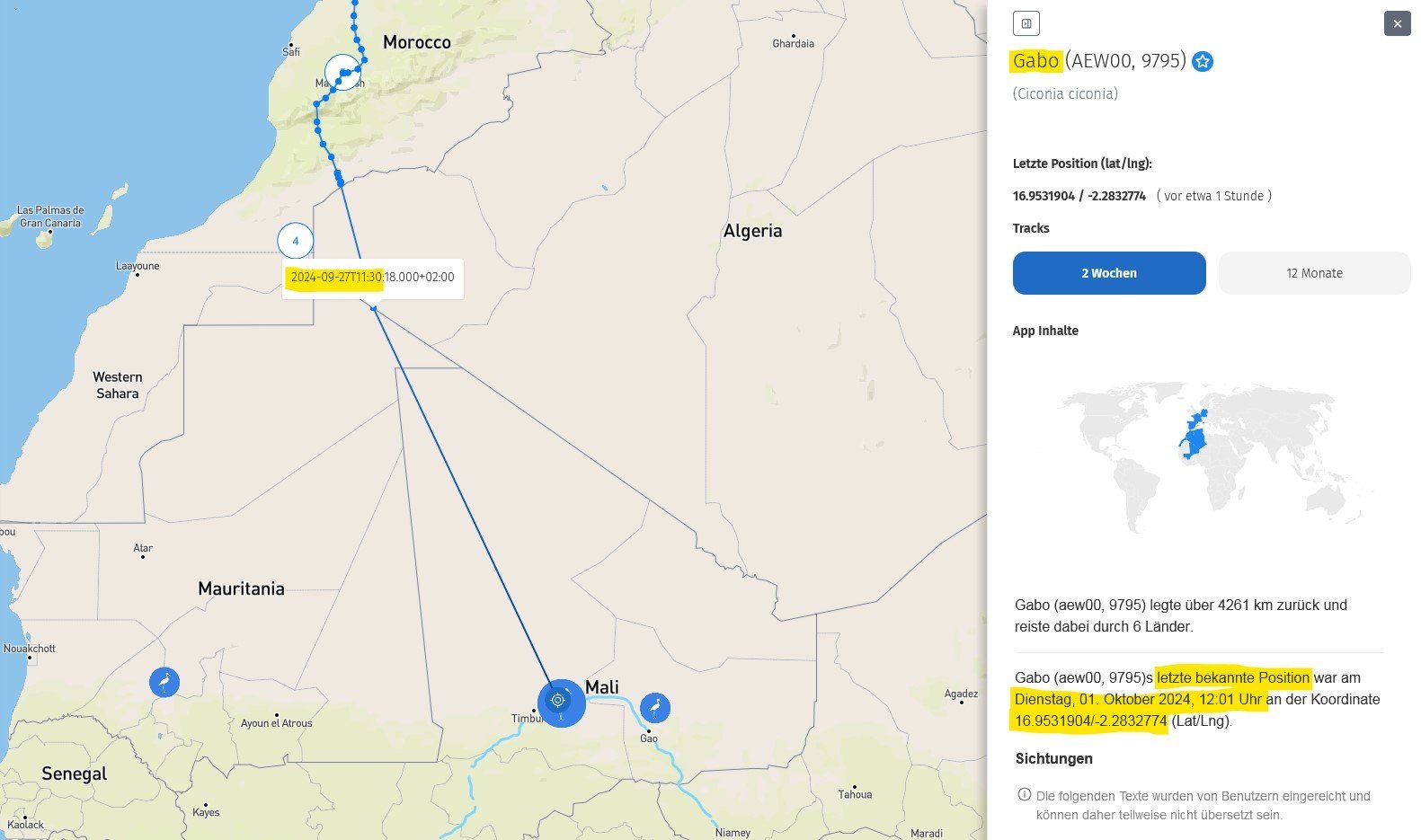Click the info icon under Sichtungen
This screenshot has width=1421, height=840.
[1024, 795]
